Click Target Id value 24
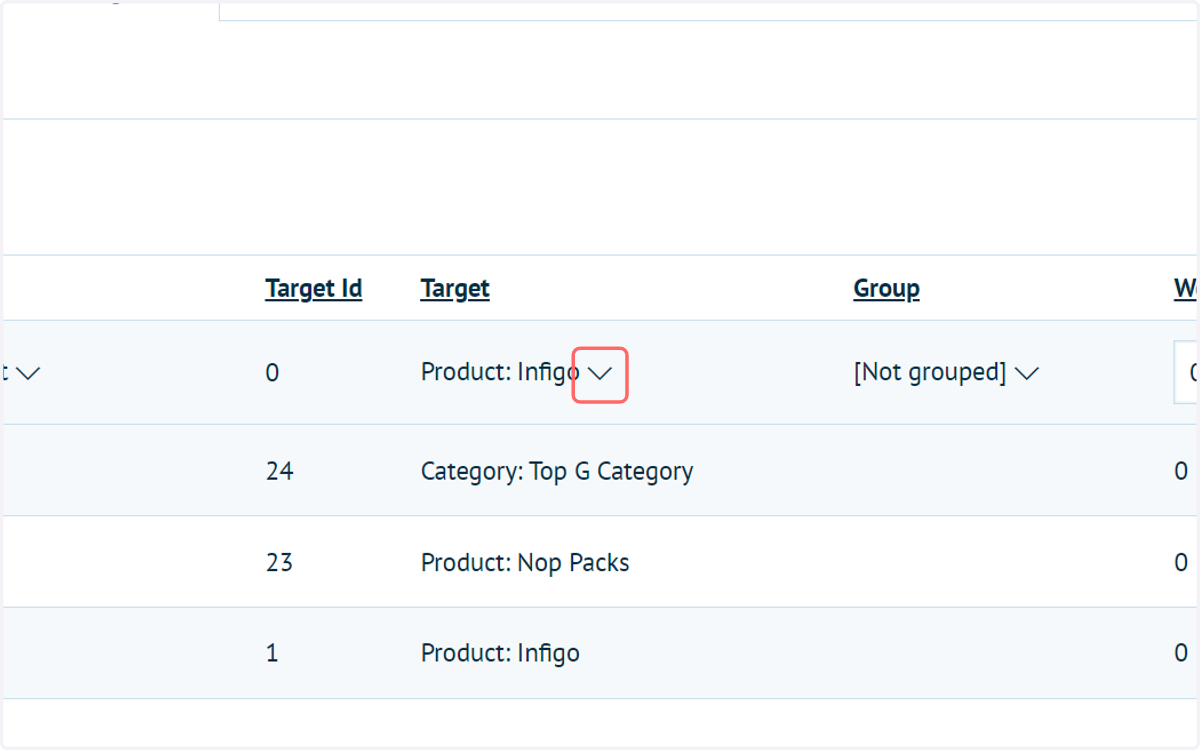Screen dimensions: 1200x750 tap(280, 471)
